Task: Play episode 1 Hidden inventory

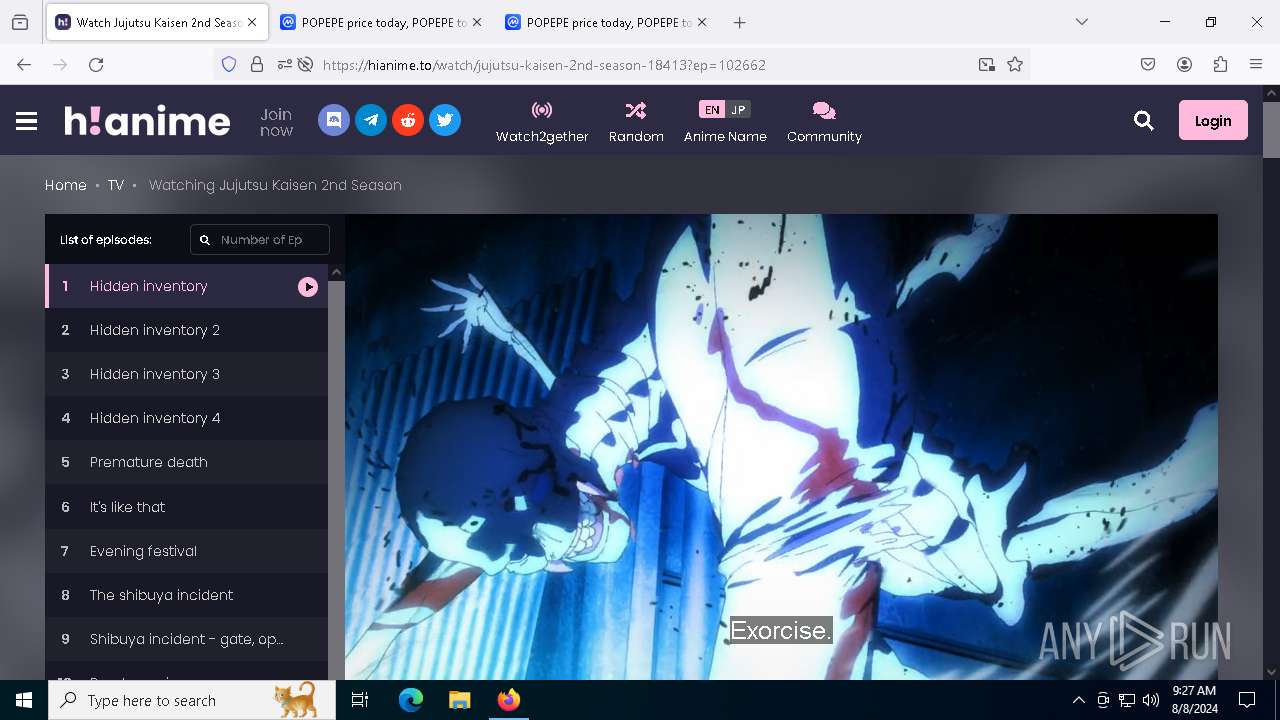Action: 186,286
